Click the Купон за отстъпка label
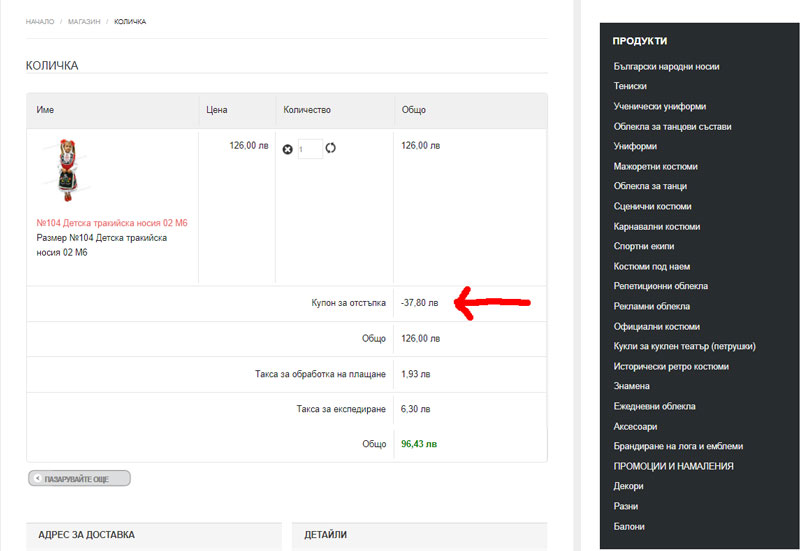 (348, 303)
